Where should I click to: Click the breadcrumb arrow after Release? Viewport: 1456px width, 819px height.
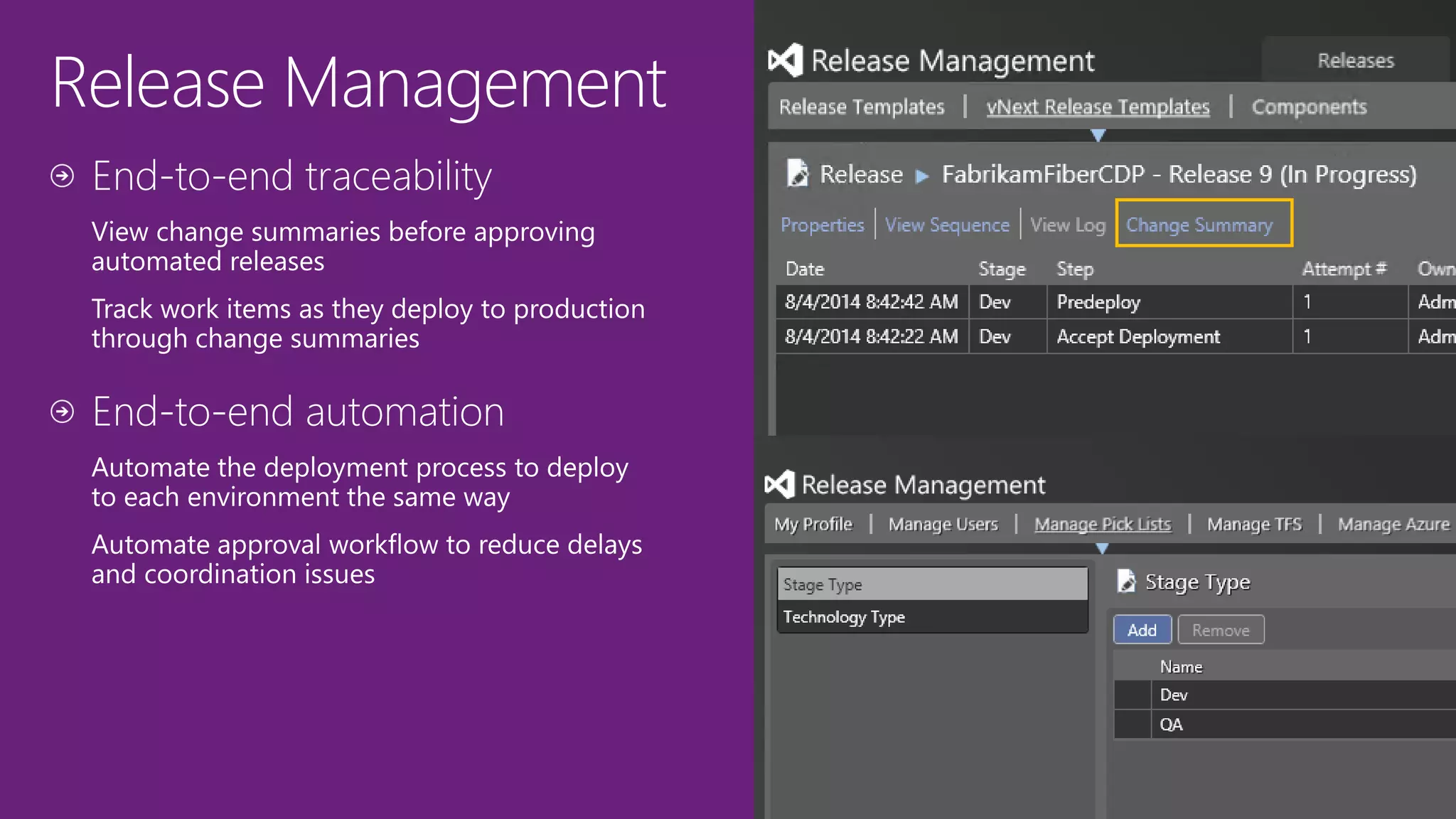(x=922, y=176)
